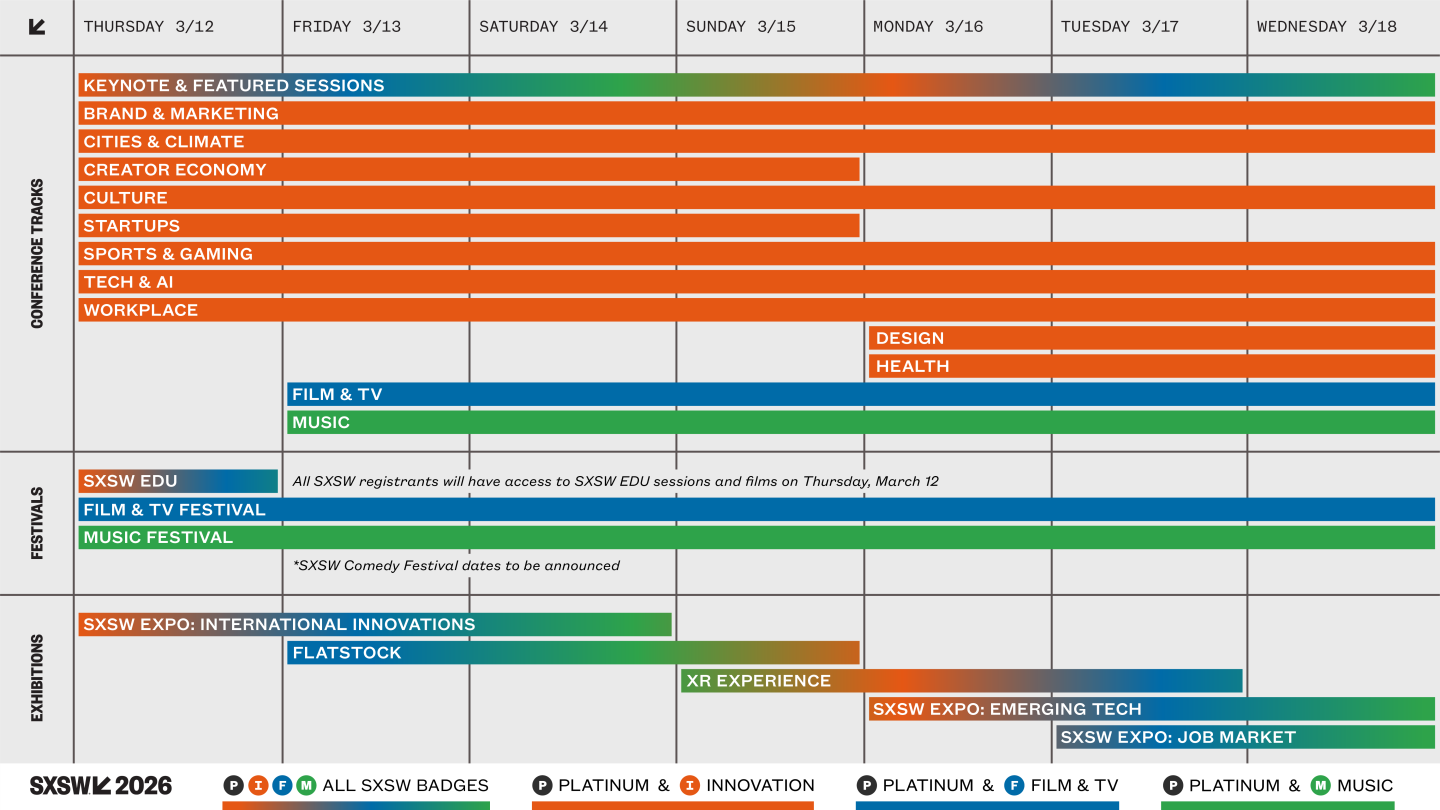The height and width of the screenshot is (810, 1440).
Task: Open the Brand & Marketing track bar
Action: [757, 113]
